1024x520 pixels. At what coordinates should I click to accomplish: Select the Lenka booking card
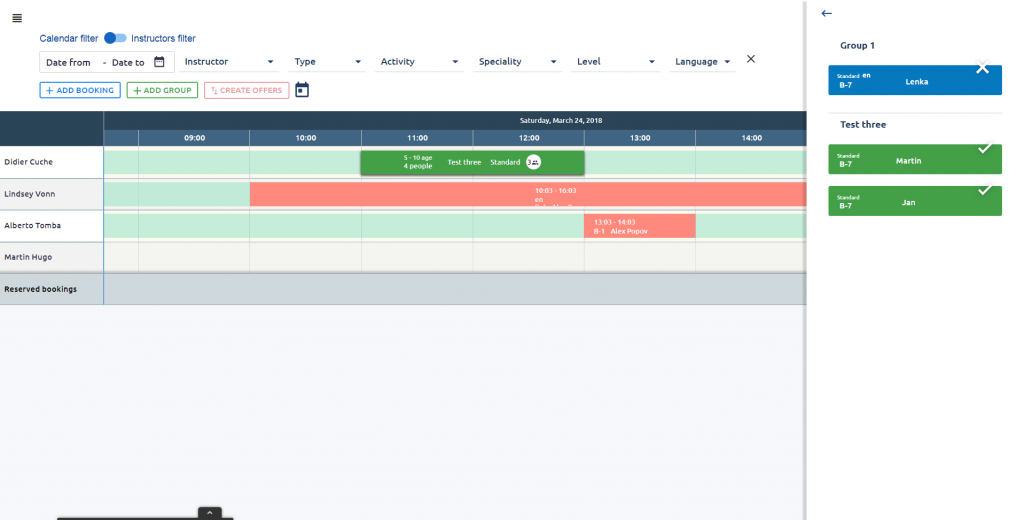pyautogui.click(x=915, y=80)
